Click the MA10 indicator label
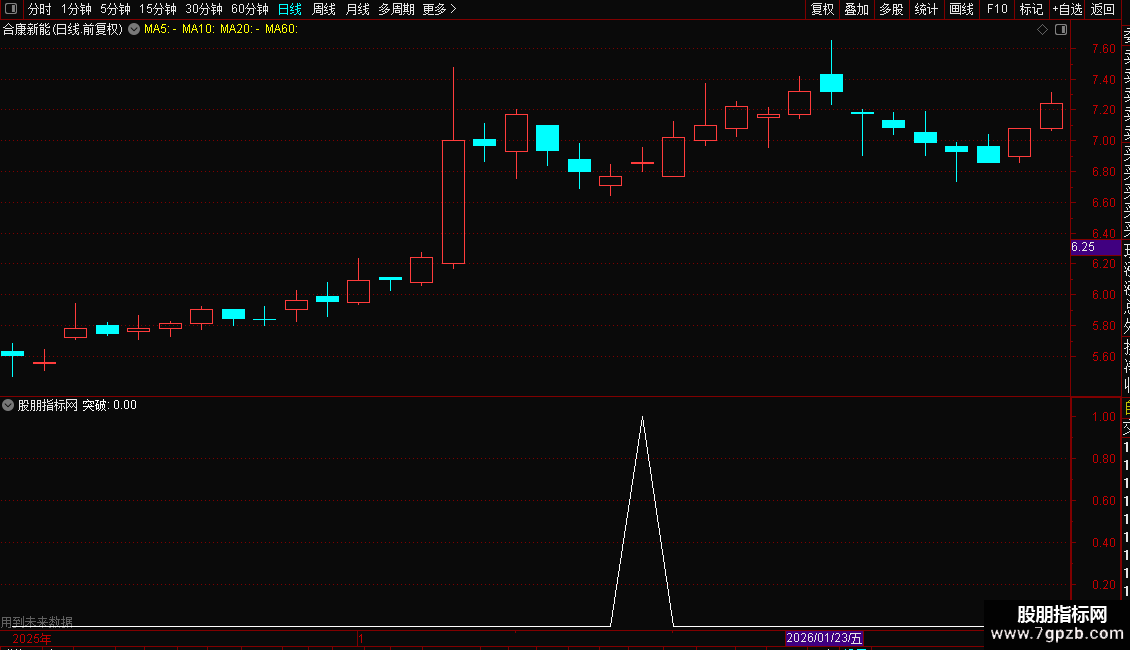The height and width of the screenshot is (650, 1130). click(198, 29)
